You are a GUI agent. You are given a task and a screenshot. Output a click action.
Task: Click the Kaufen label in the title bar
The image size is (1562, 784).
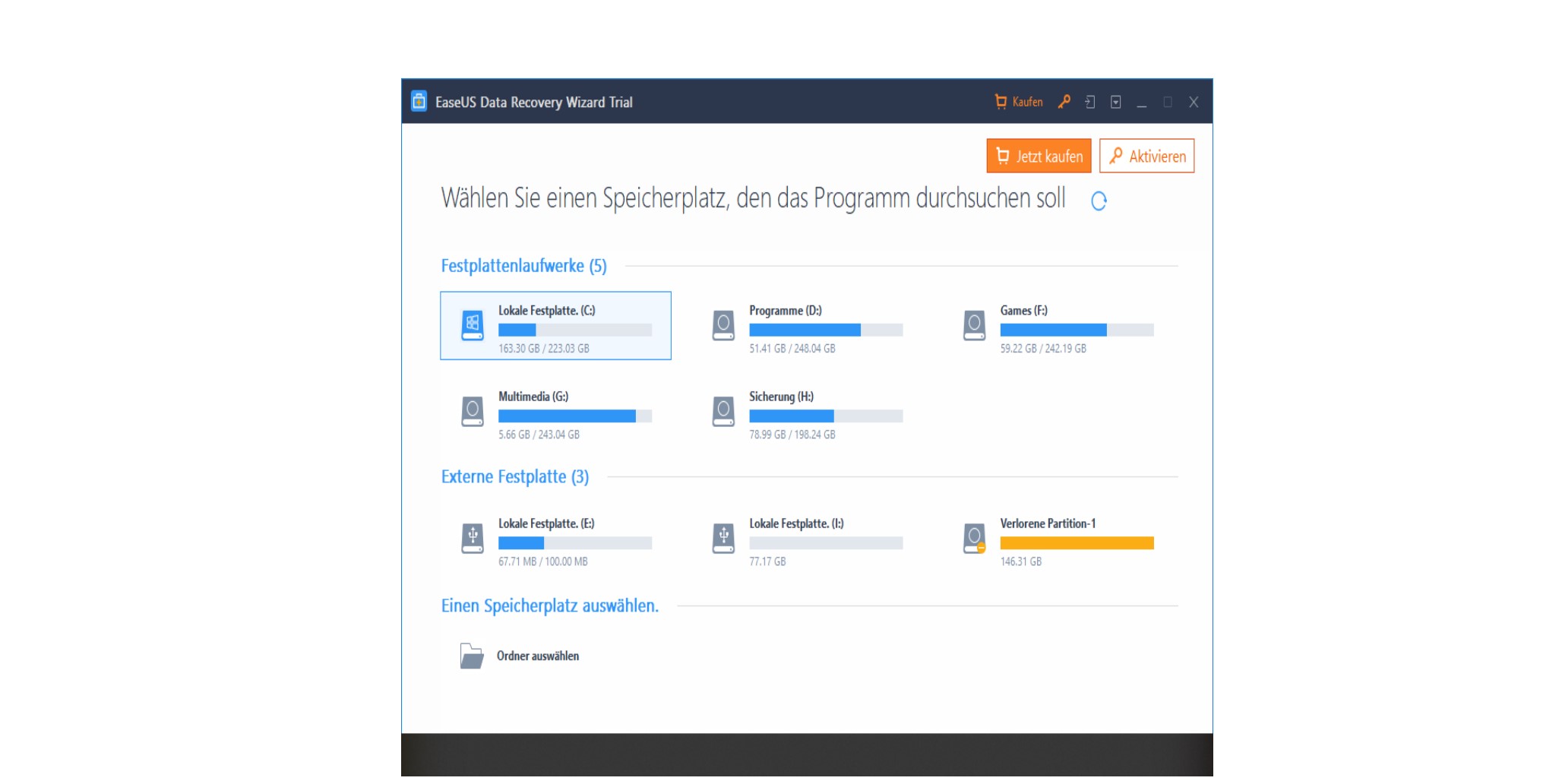pyautogui.click(x=1027, y=102)
